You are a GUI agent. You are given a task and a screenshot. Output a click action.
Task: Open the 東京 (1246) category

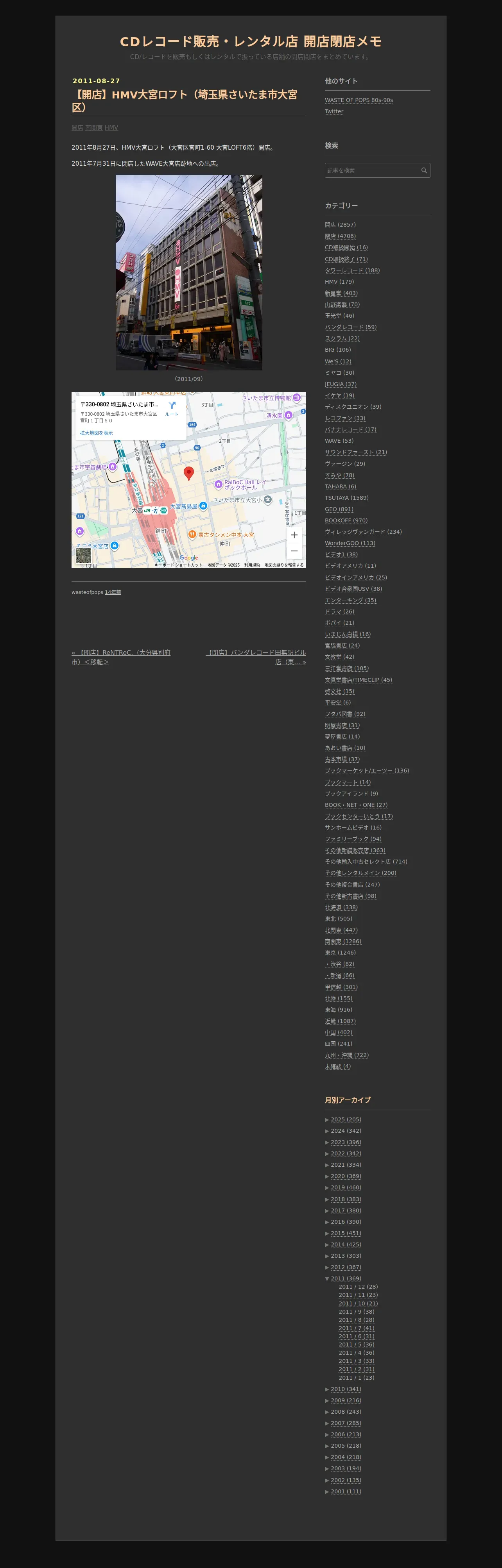pos(341,953)
